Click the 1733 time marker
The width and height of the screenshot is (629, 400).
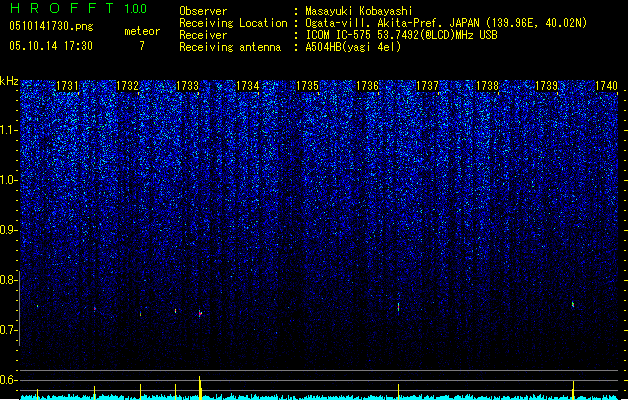tap(187, 86)
